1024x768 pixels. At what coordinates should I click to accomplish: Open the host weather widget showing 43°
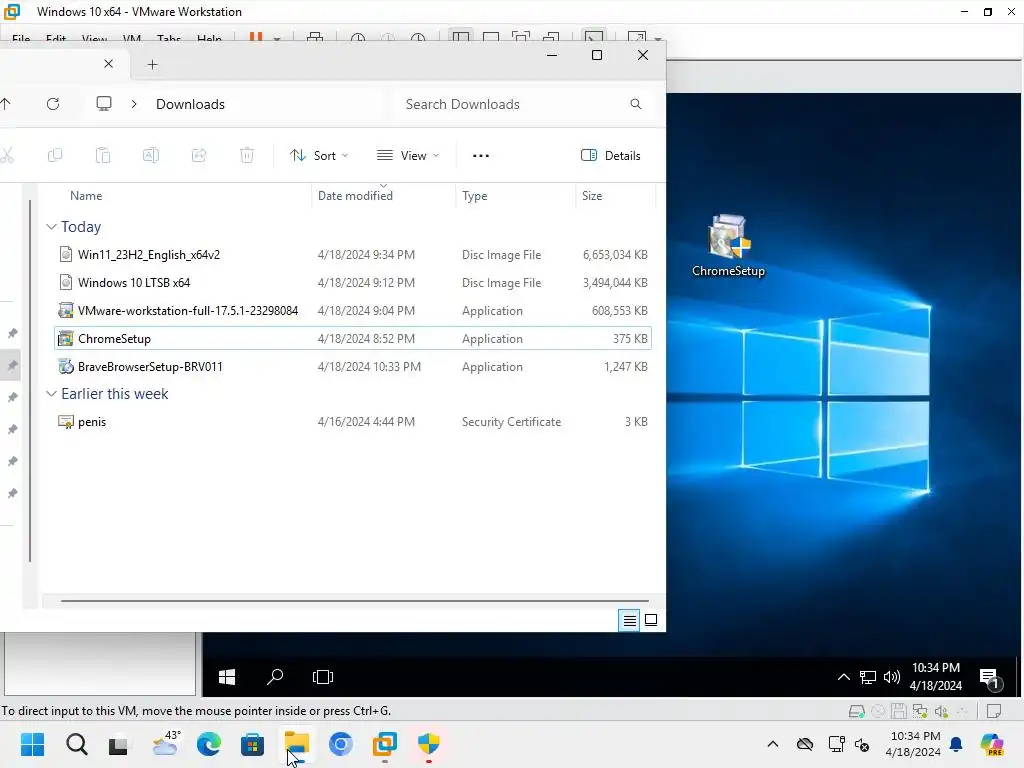[165, 744]
